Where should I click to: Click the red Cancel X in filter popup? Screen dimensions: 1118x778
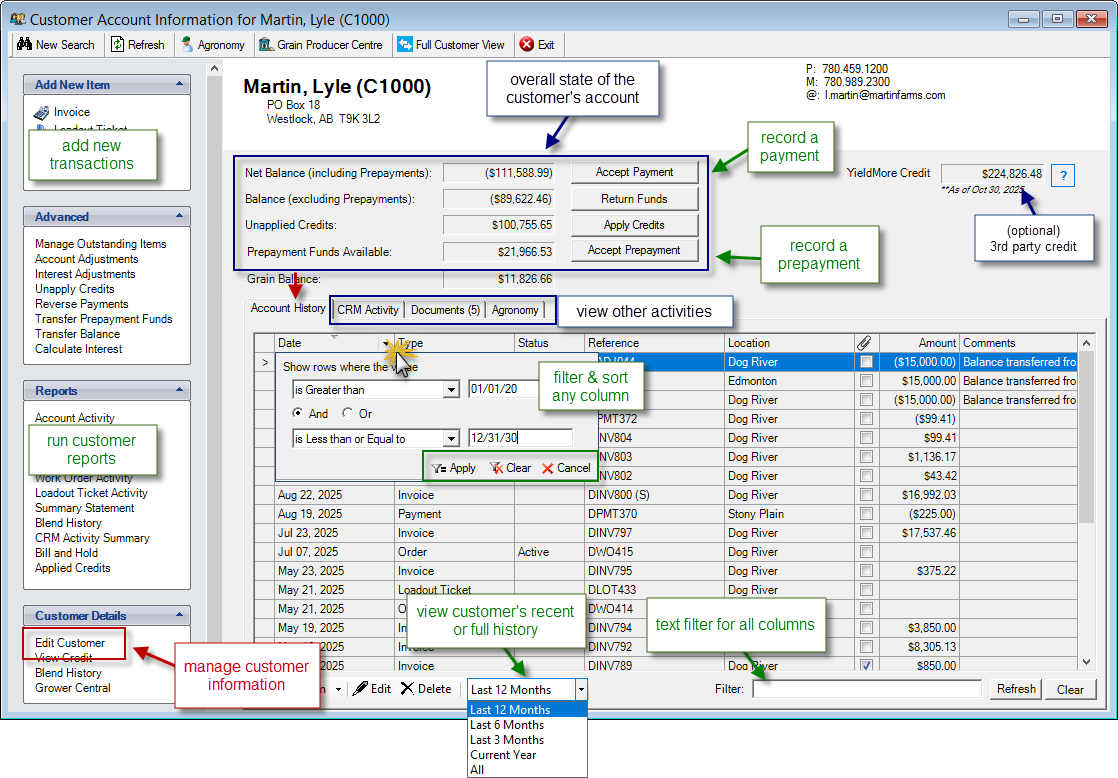[548, 468]
